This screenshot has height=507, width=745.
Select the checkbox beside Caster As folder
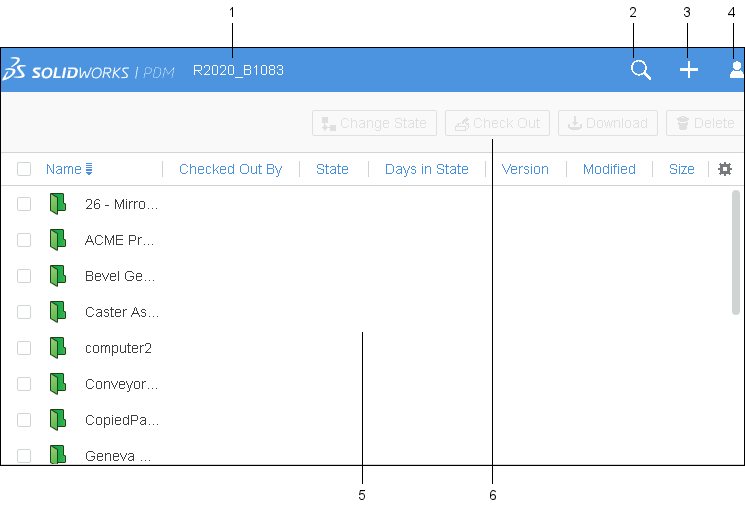pos(24,312)
